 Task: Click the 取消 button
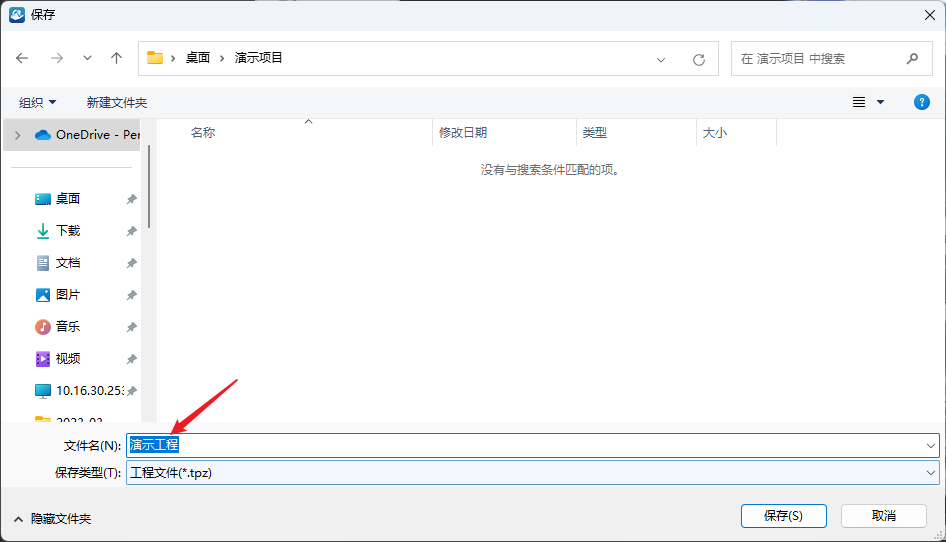(883, 516)
